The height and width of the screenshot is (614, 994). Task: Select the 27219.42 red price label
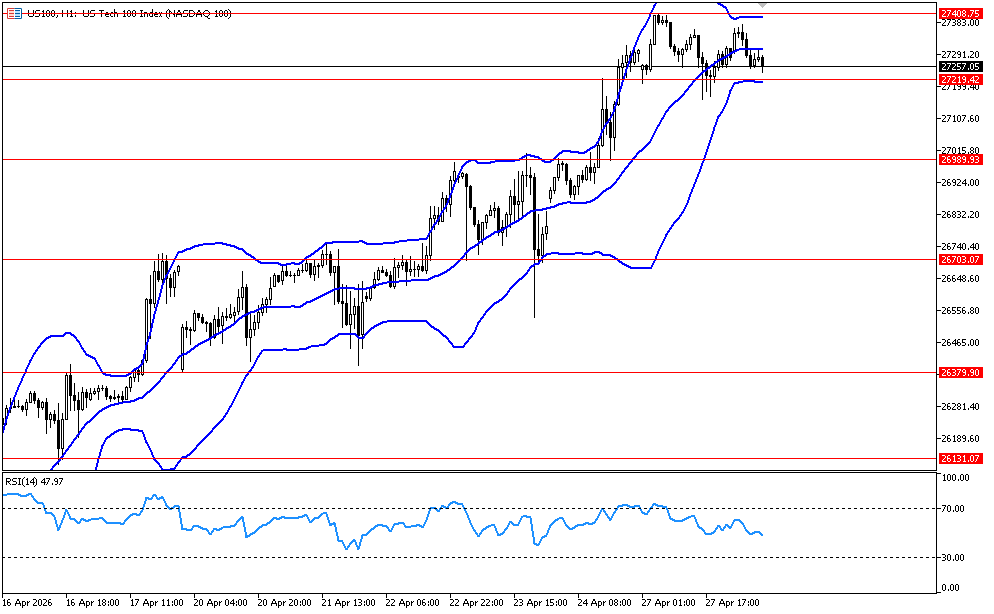(960, 79)
